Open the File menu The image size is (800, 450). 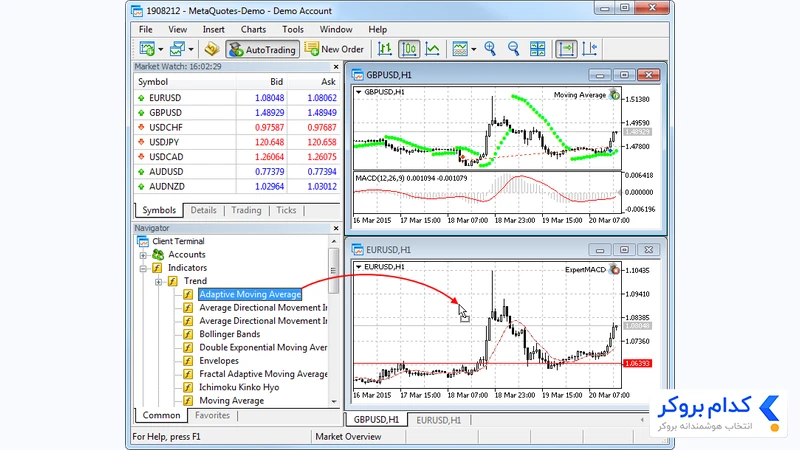coord(145,30)
